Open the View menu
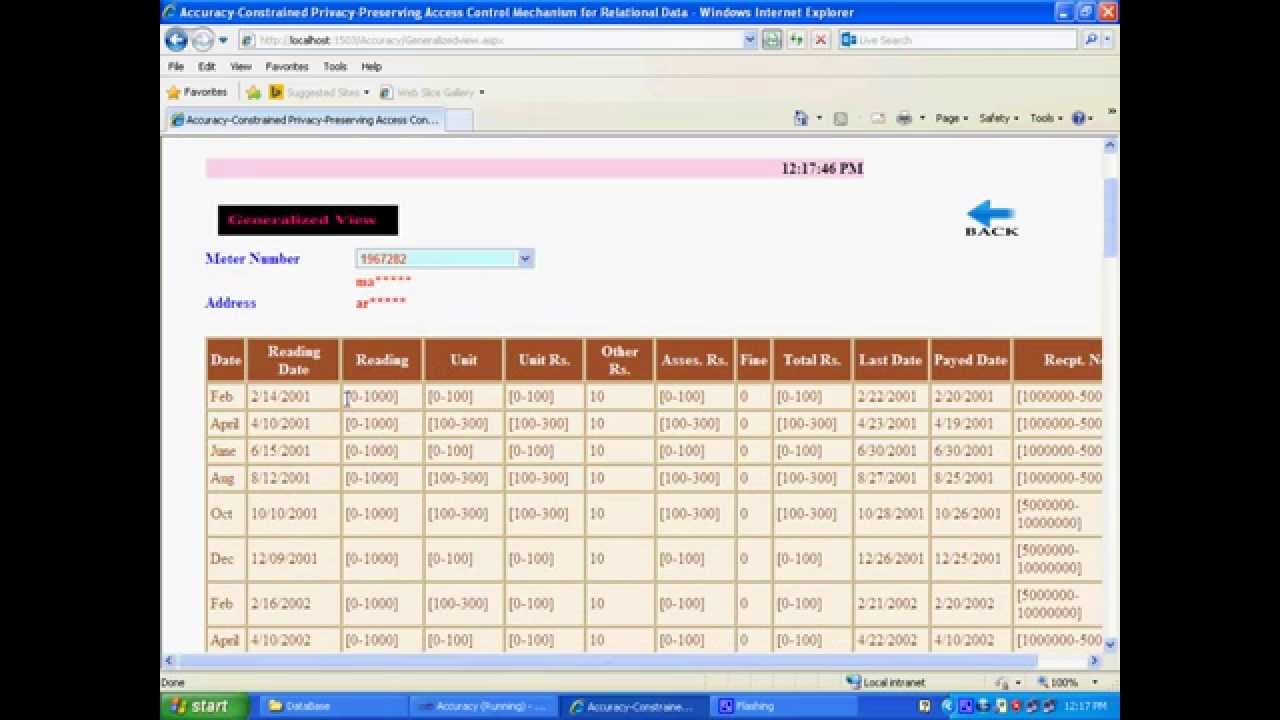Viewport: 1280px width, 720px height. pos(241,66)
